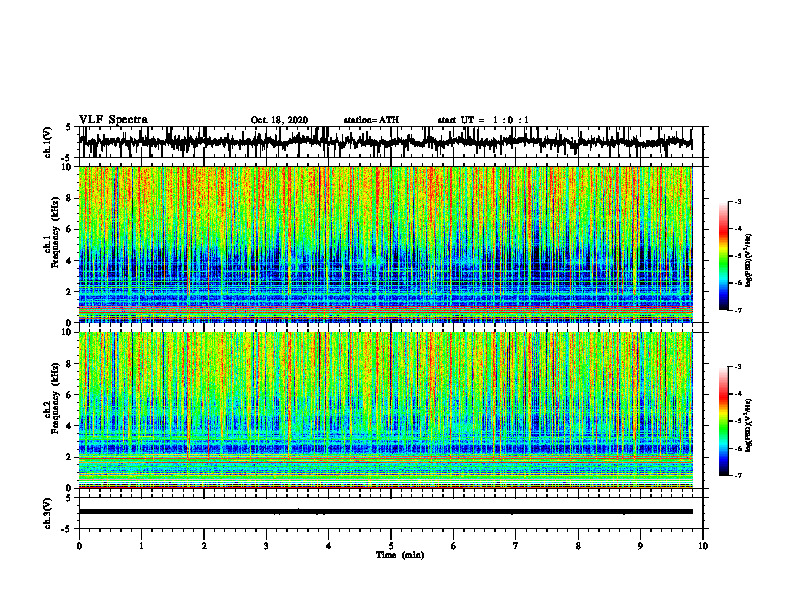Screen dimensions: 792x612
Task: Click inside the ch.1 spectrogram panel
Action: click(x=391, y=244)
